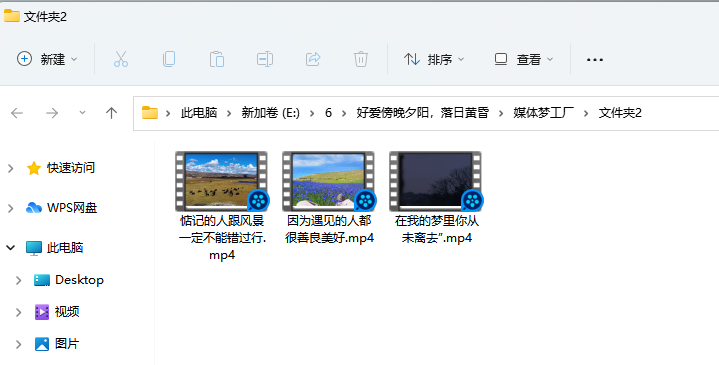
Task: Expand 快速访问 tree node
Action: pyautogui.click(x=11, y=168)
